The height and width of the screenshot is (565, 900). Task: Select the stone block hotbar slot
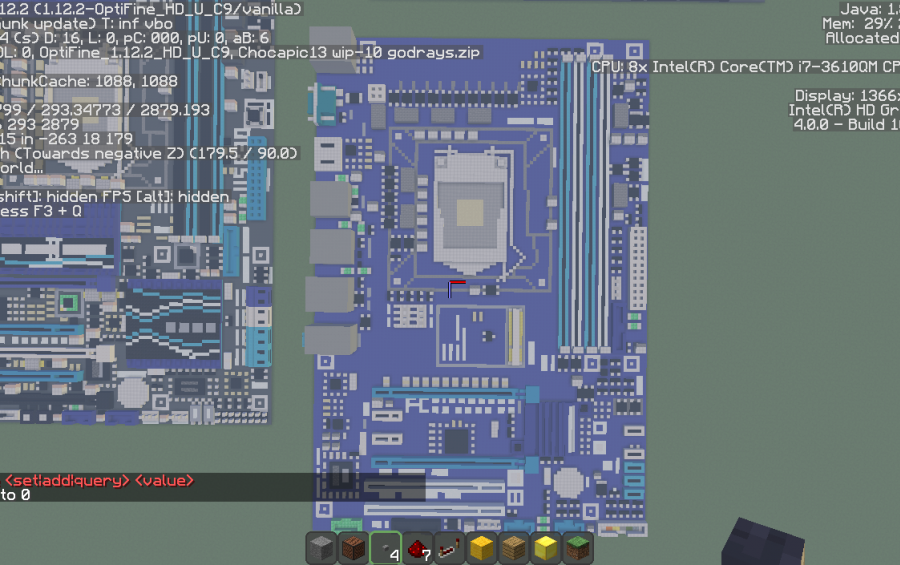[321, 548]
